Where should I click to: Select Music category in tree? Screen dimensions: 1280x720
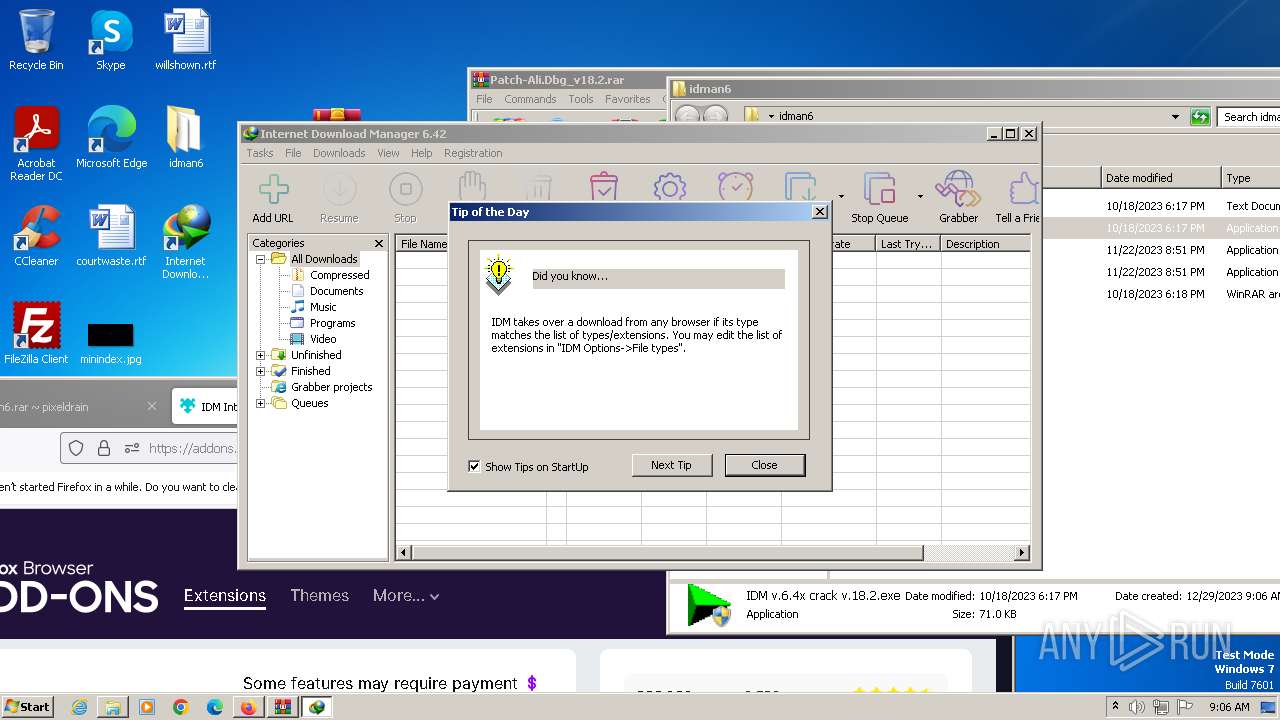[x=323, y=307]
